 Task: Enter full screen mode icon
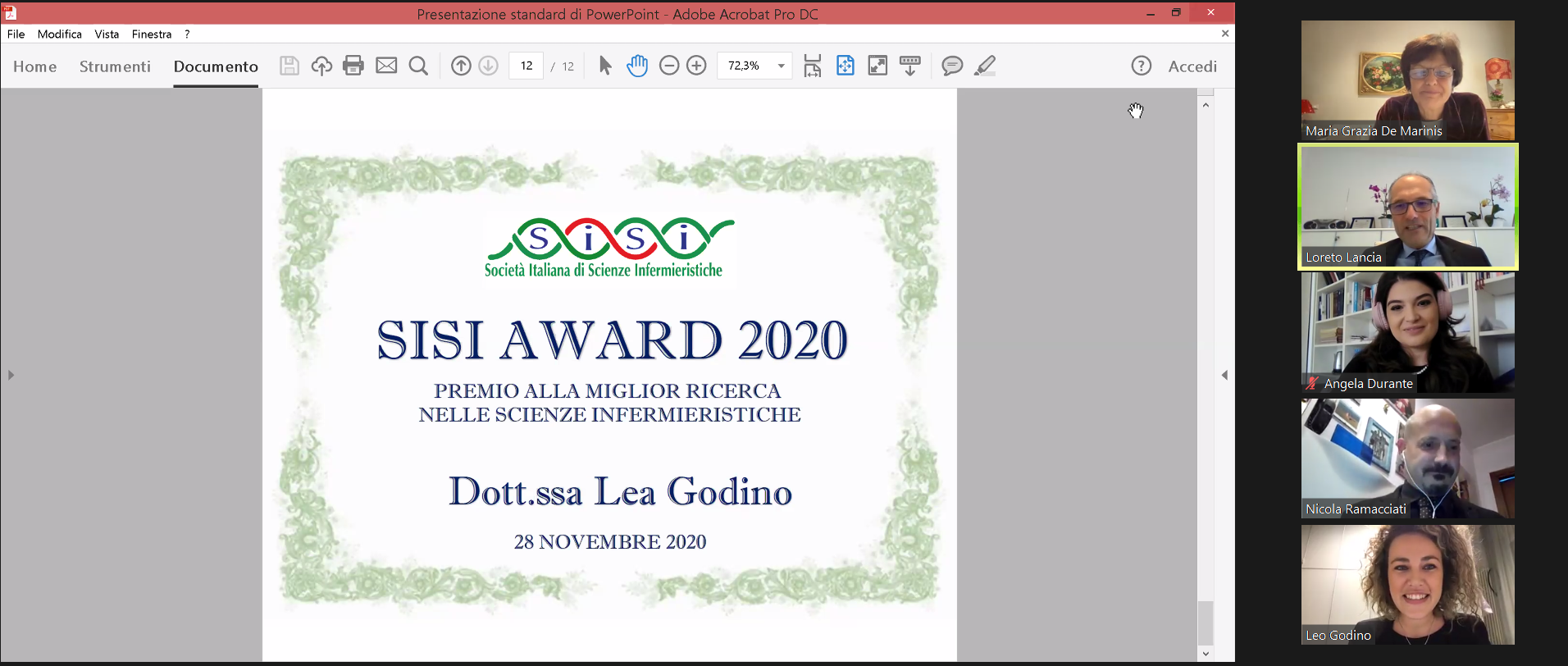877,66
